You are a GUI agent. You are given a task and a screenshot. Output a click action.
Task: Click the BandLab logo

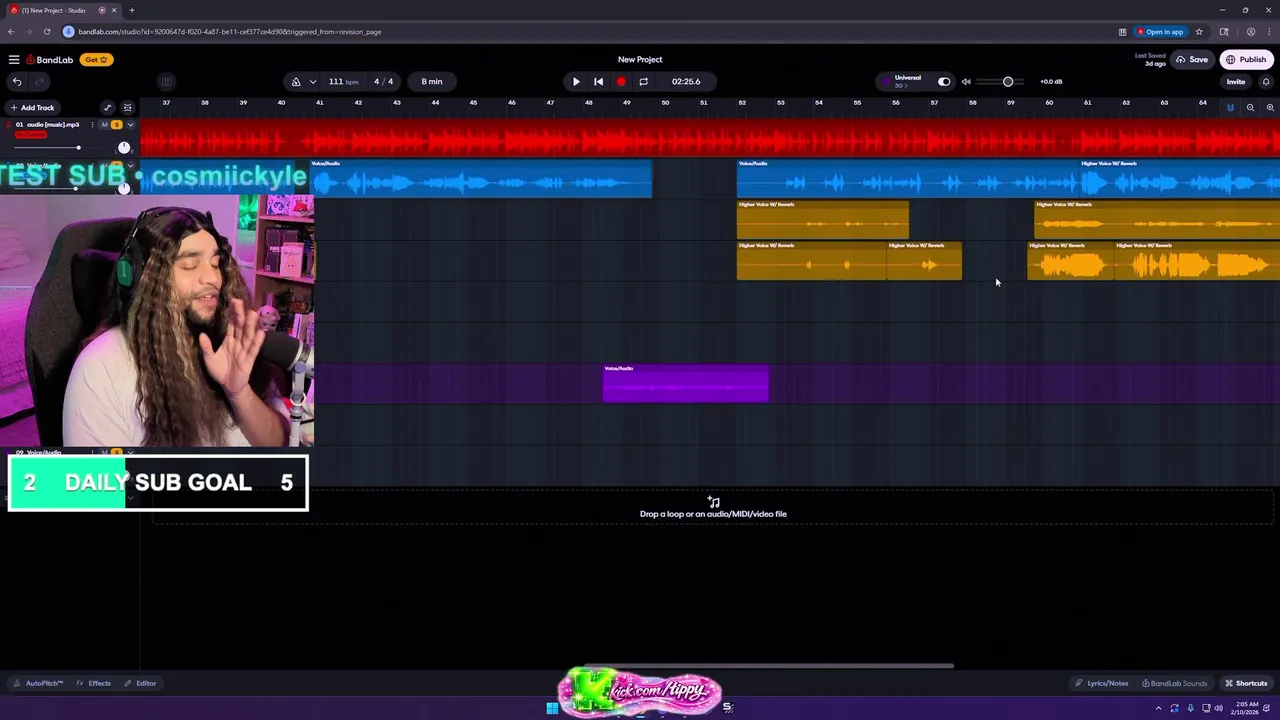(50, 60)
